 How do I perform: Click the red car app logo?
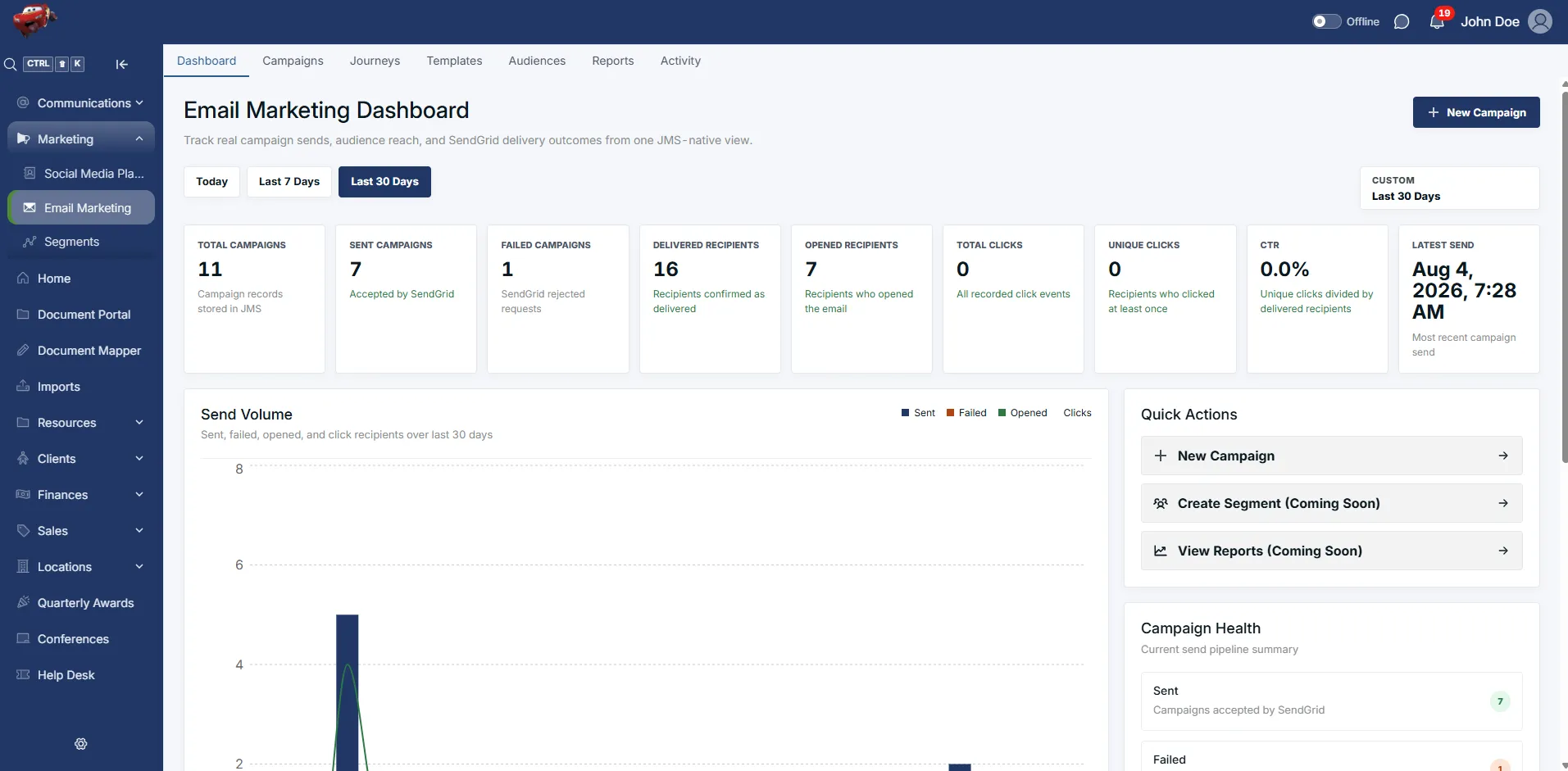click(x=34, y=20)
